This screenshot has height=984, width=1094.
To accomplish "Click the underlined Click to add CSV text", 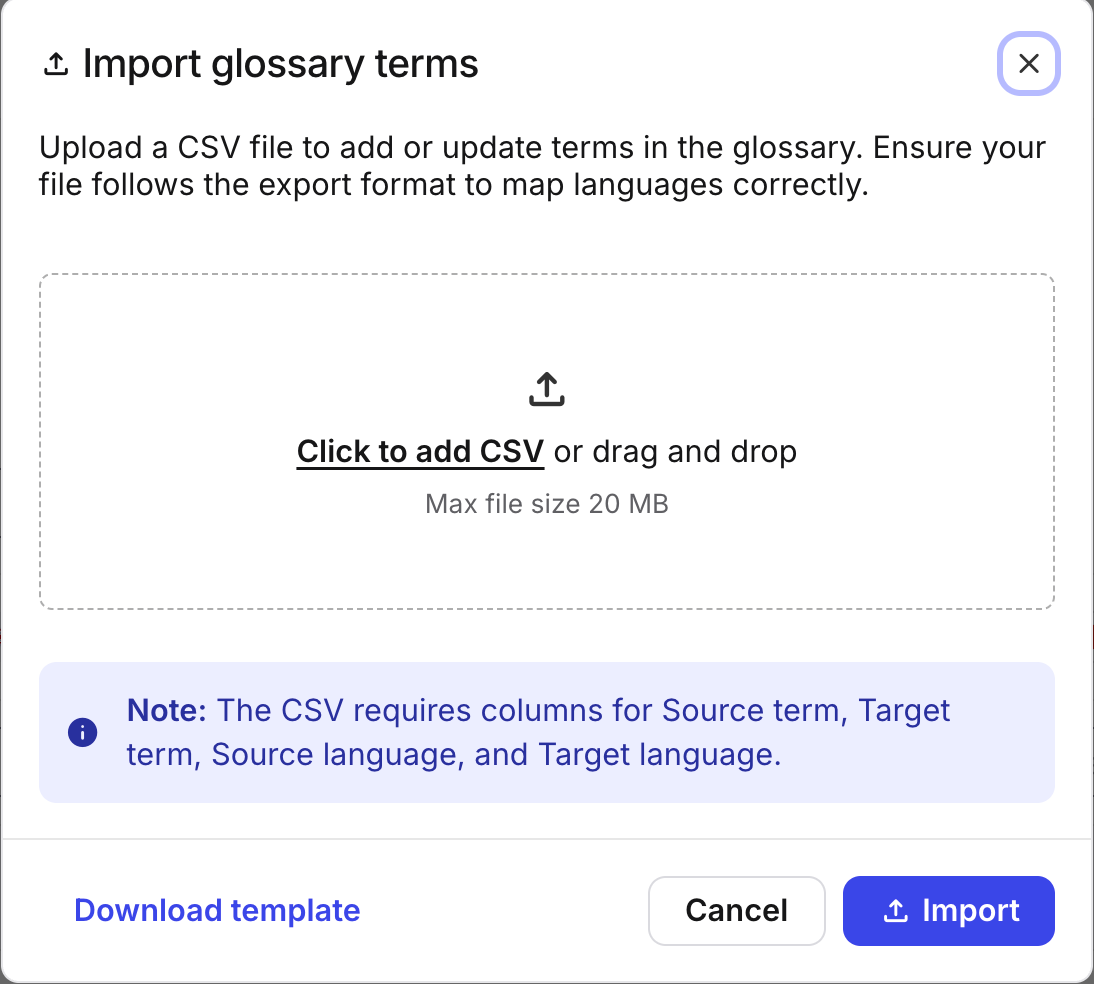I will (420, 451).
